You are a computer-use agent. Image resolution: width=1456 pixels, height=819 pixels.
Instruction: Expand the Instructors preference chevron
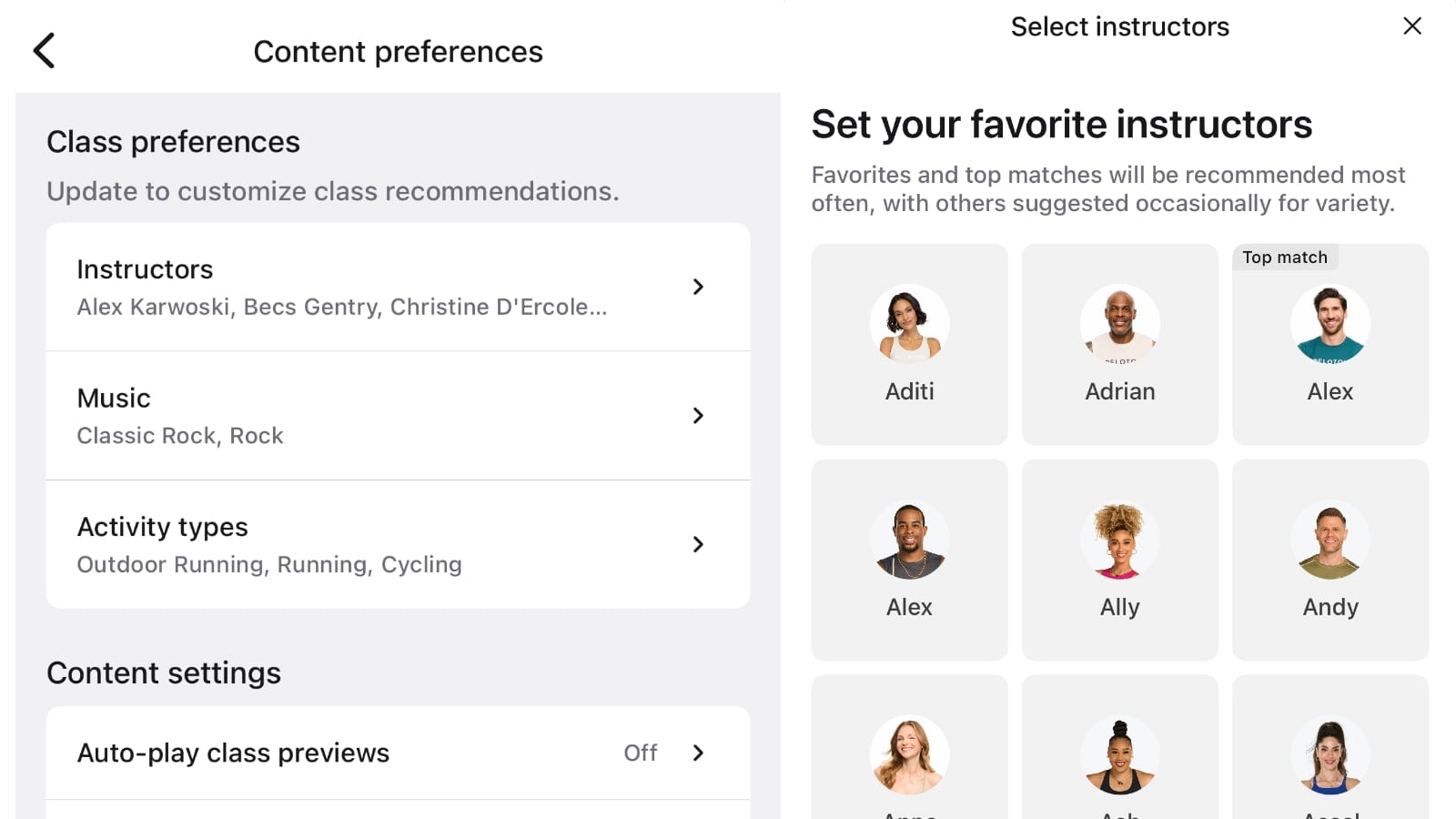[698, 287]
